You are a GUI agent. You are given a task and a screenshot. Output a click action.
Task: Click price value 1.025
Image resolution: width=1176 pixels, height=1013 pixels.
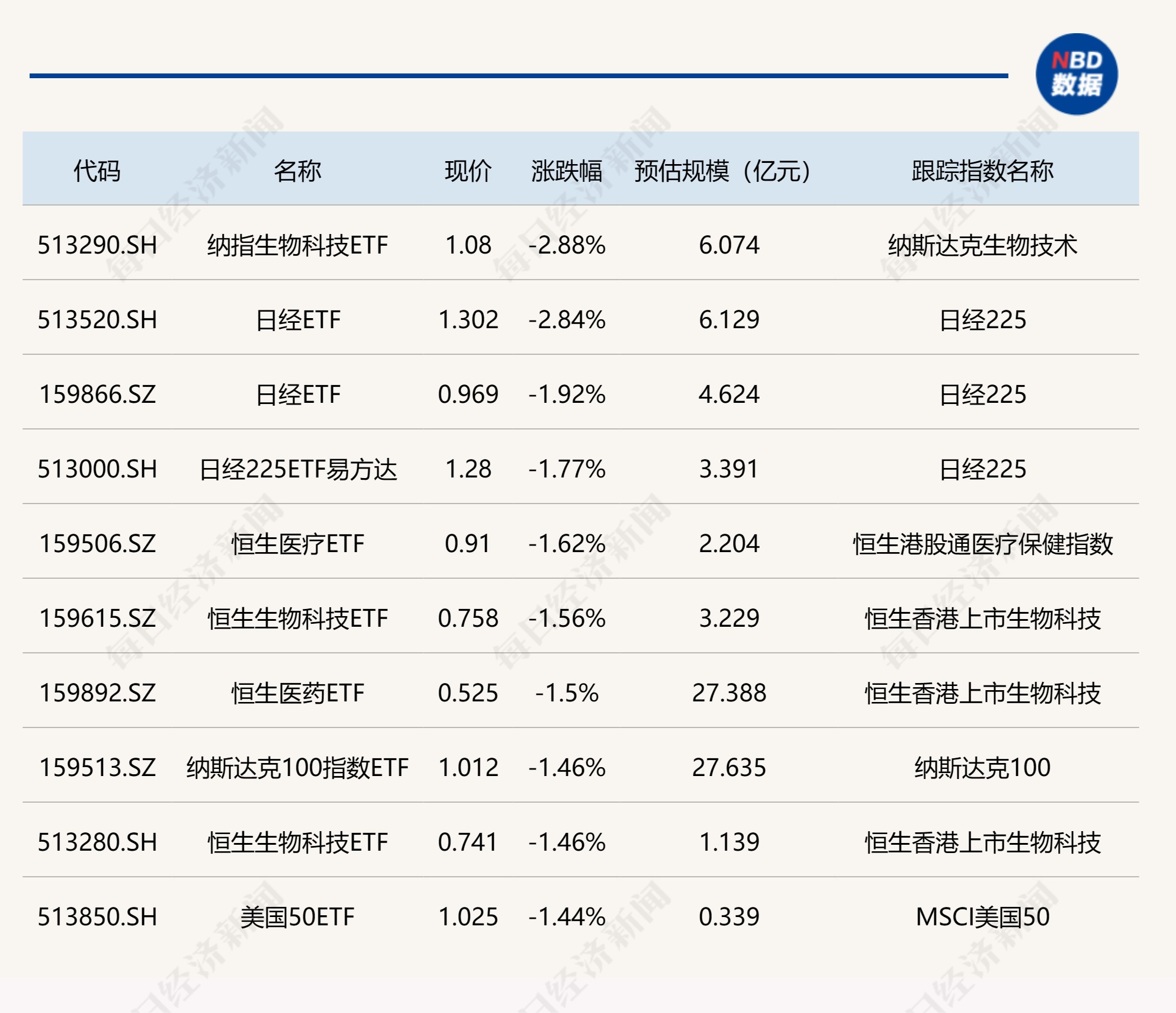pyautogui.click(x=468, y=917)
